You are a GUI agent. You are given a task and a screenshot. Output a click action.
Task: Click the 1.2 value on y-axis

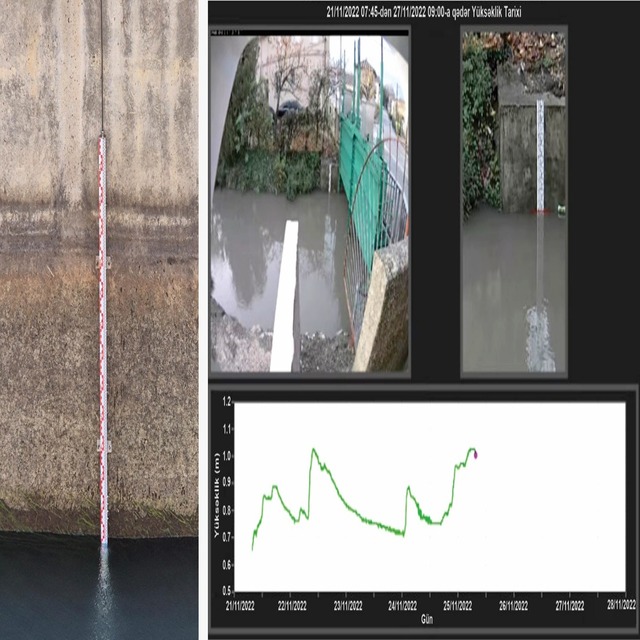tap(226, 402)
